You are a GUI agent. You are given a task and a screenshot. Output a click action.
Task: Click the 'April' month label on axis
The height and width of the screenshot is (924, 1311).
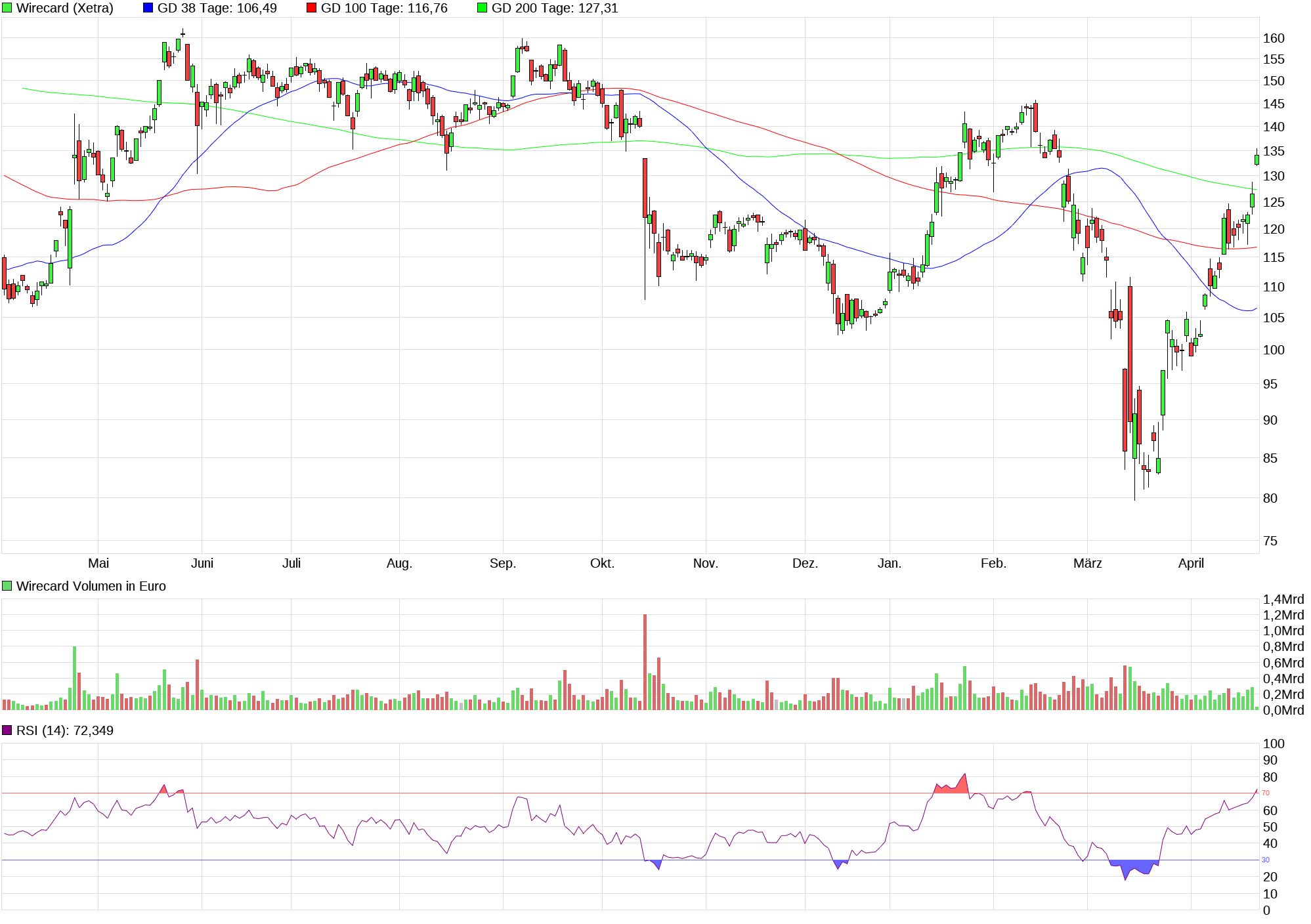click(1191, 563)
